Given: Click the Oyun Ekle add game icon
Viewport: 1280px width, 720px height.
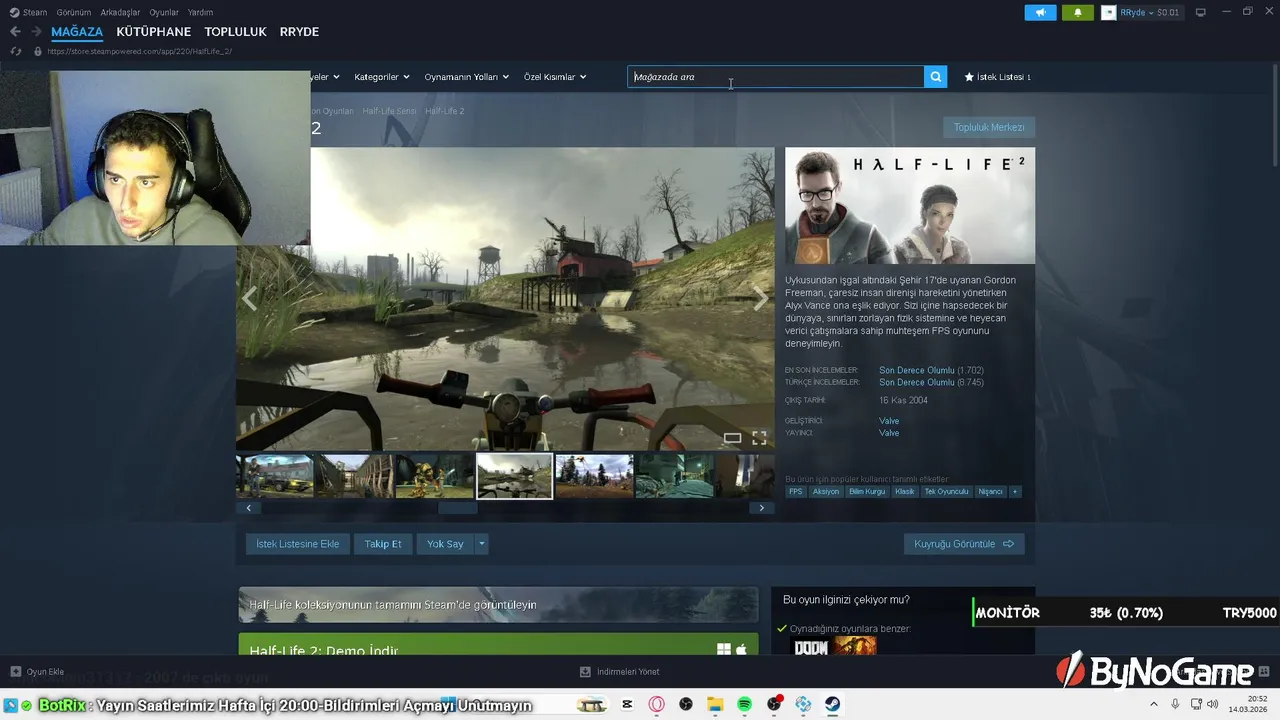Looking at the screenshot, I should [16, 672].
